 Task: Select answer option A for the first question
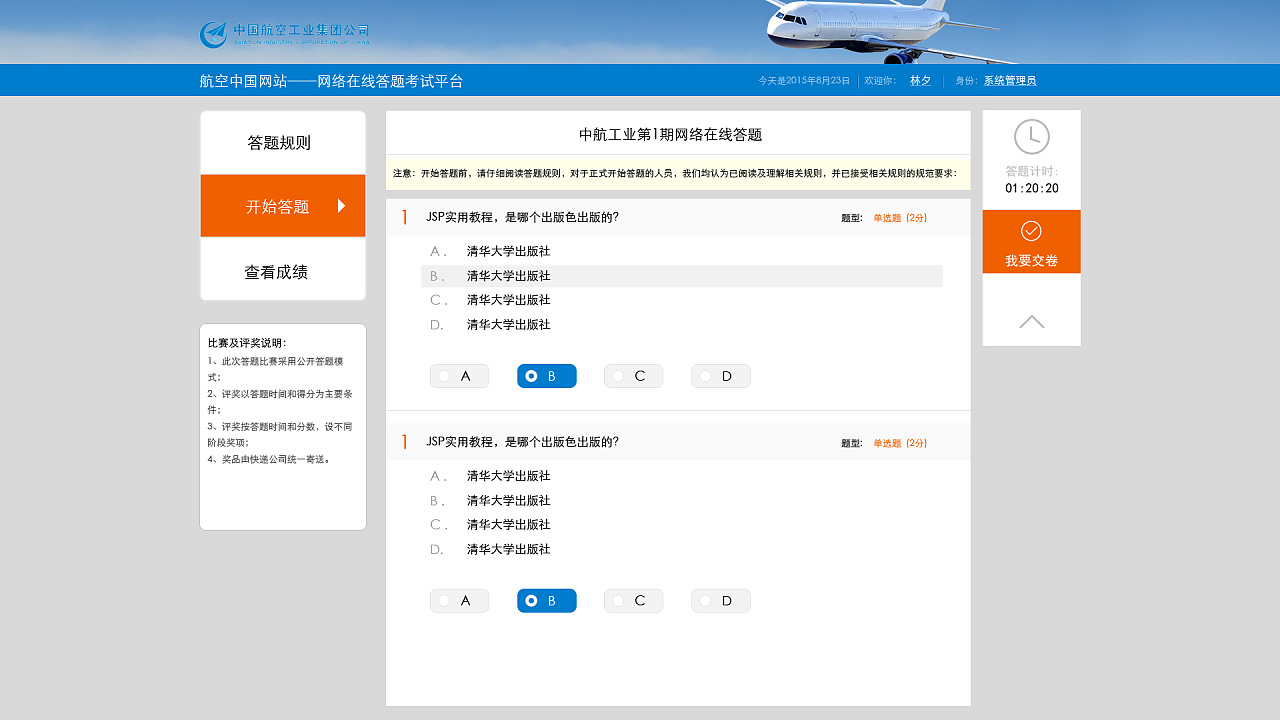pos(459,375)
